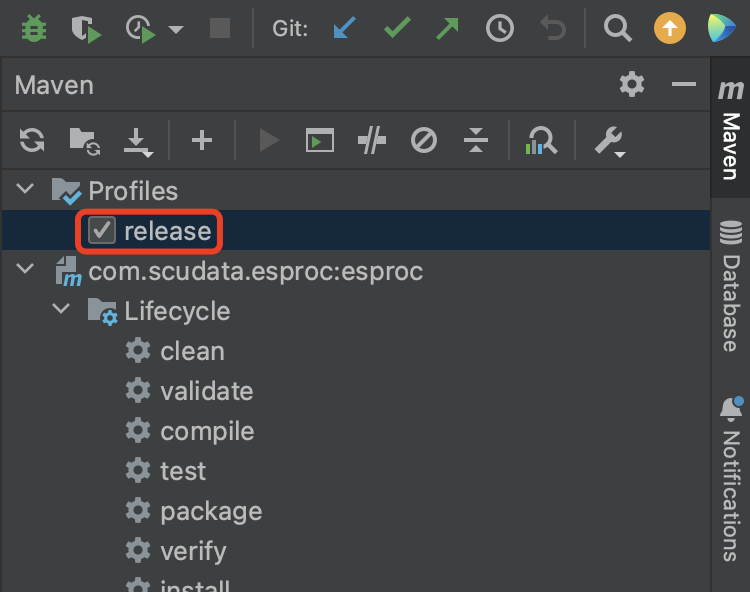This screenshot has width=750, height=592.
Task: Commit changes with Git checkmark
Action: (397, 28)
